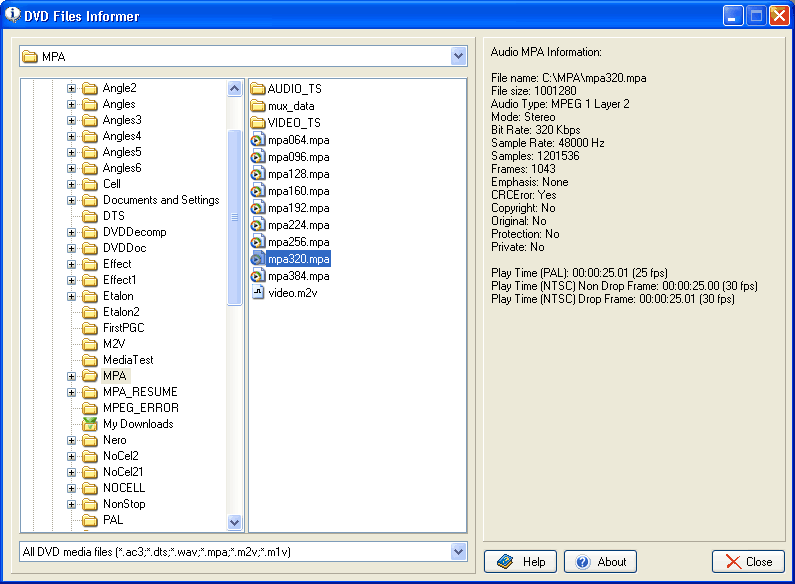The height and width of the screenshot is (584, 795).
Task: Click the VIDEO_TS folder icon
Action: coord(257,123)
